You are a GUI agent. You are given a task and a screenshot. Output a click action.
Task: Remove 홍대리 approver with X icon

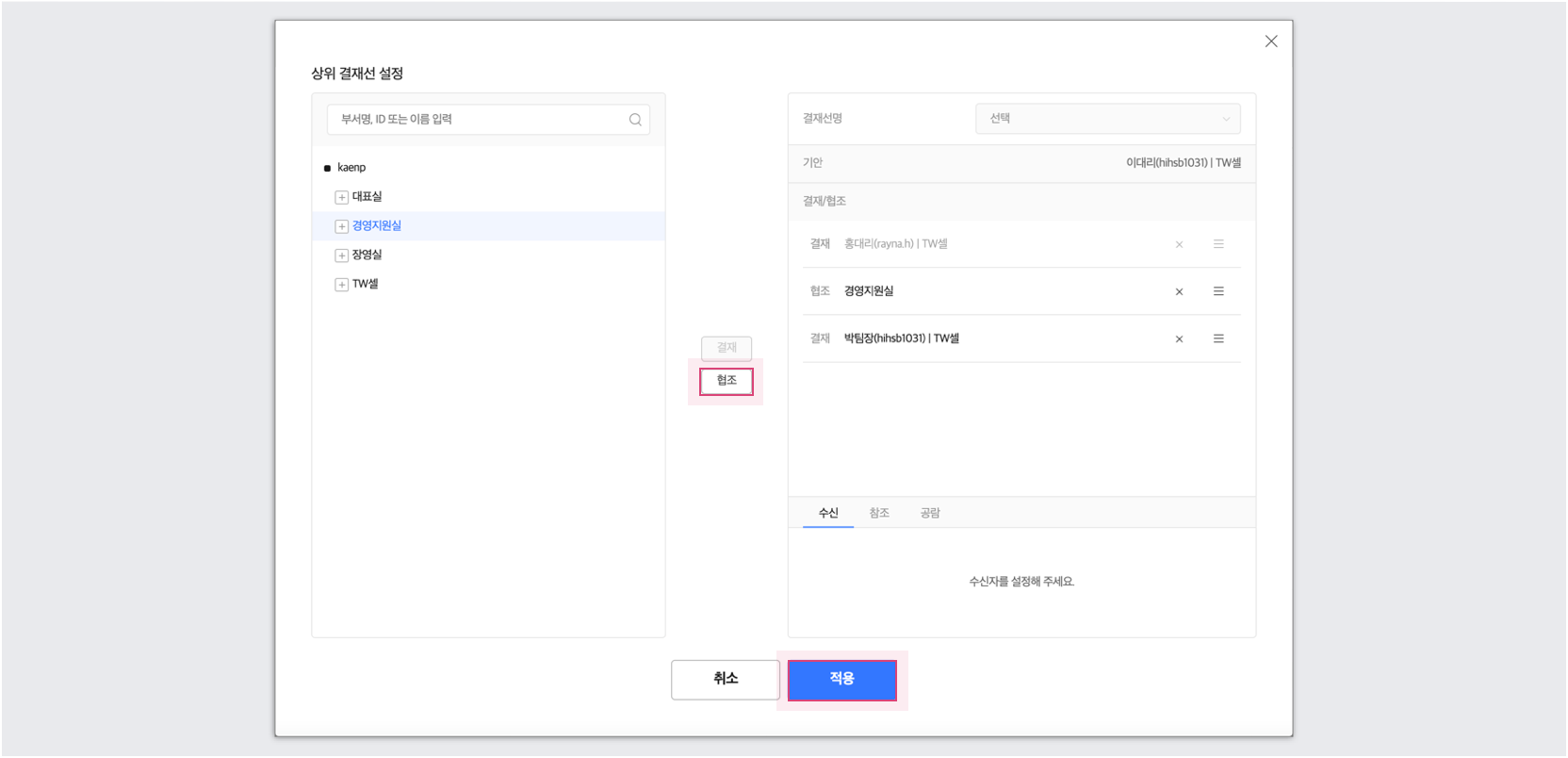(1179, 245)
